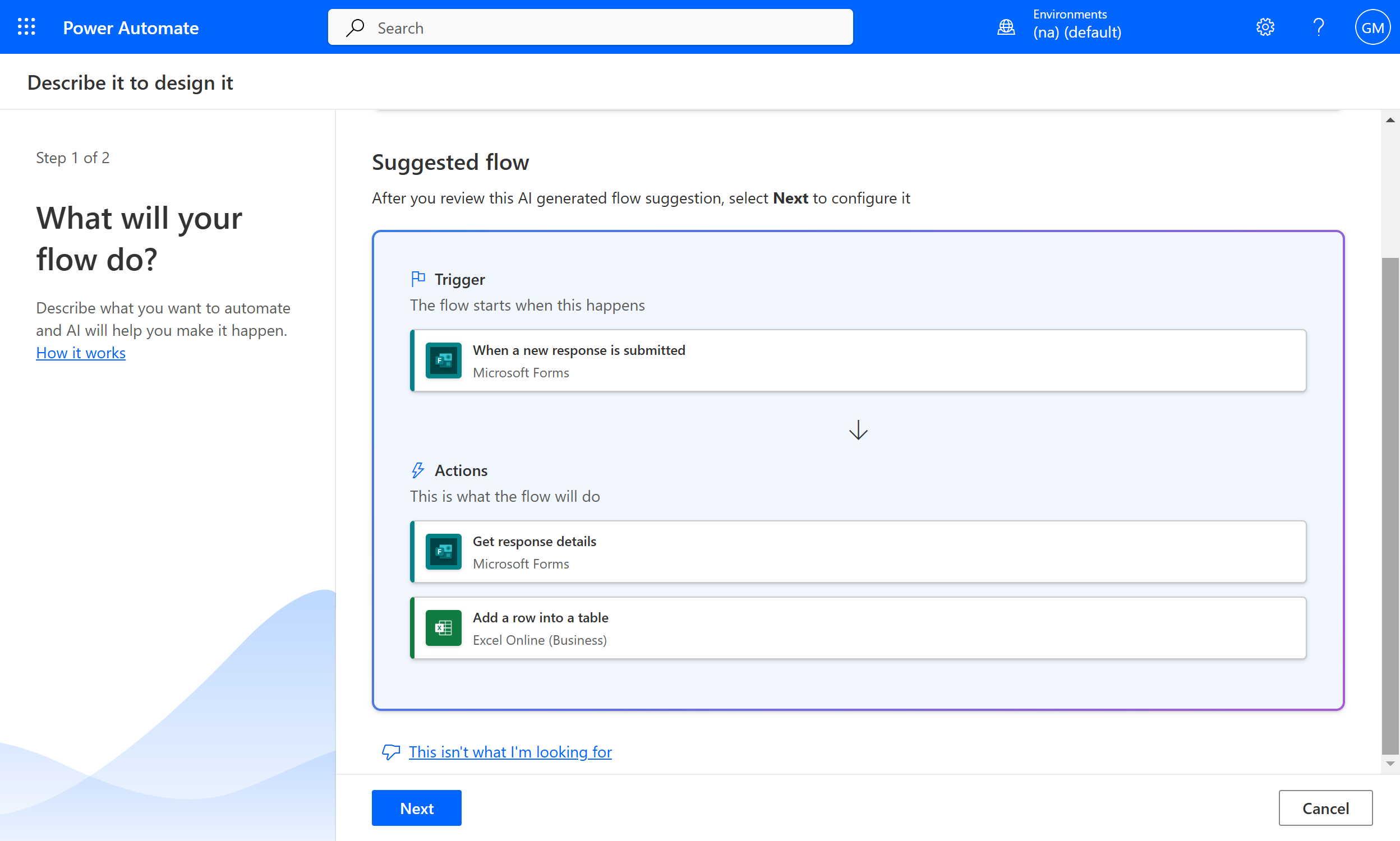The width and height of the screenshot is (1400, 841).
Task: Select the 'Get response details' action card
Action: tap(857, 551)
